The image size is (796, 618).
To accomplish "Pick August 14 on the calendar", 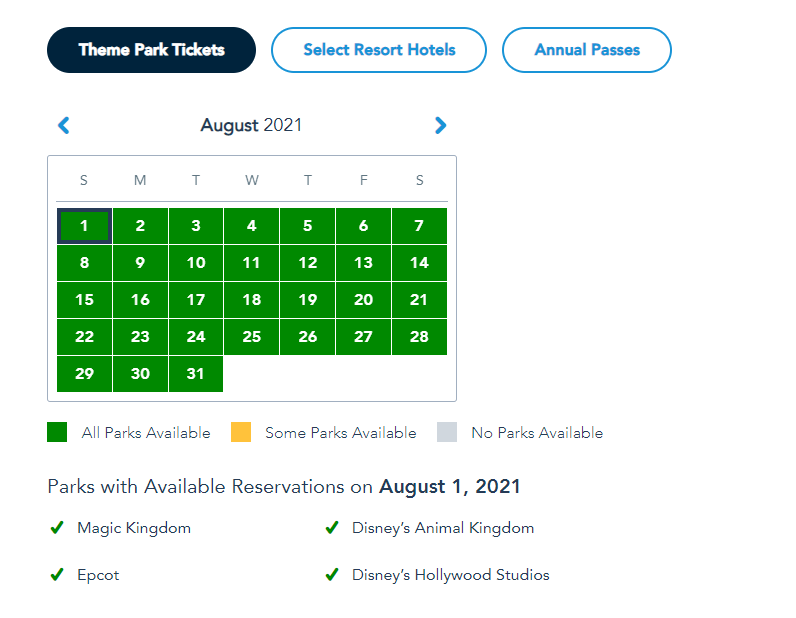I will click(x=419, y=263).
